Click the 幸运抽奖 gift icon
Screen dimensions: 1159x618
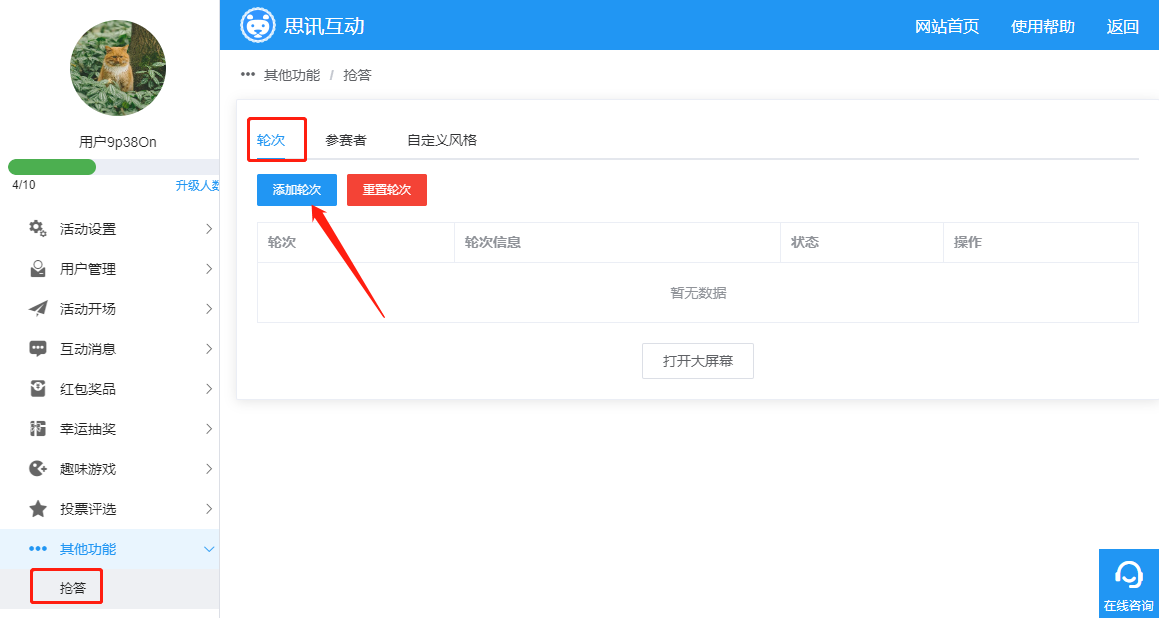point(38,429)
